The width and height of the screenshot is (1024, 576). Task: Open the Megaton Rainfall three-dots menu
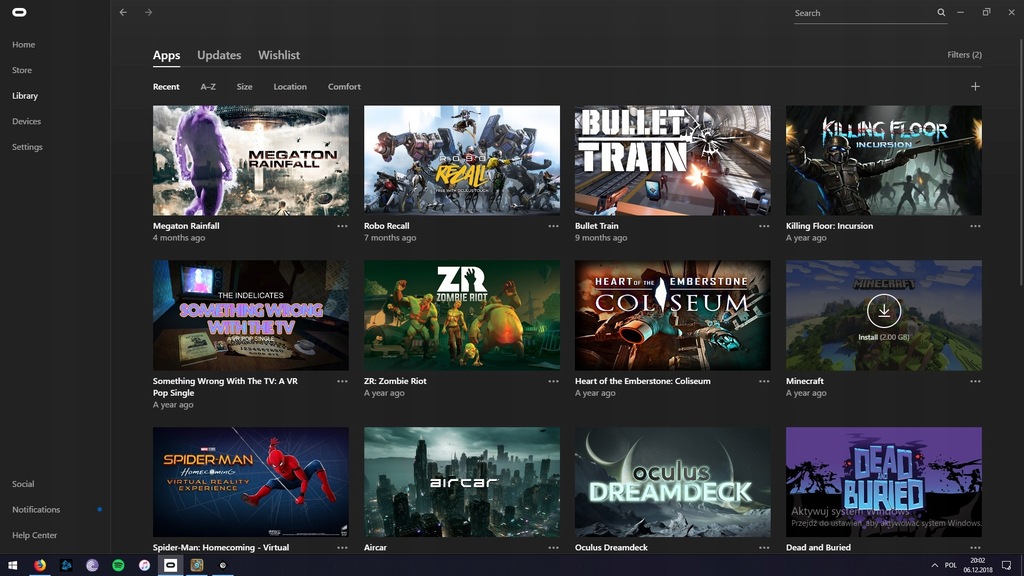click(x=342, y=226)
